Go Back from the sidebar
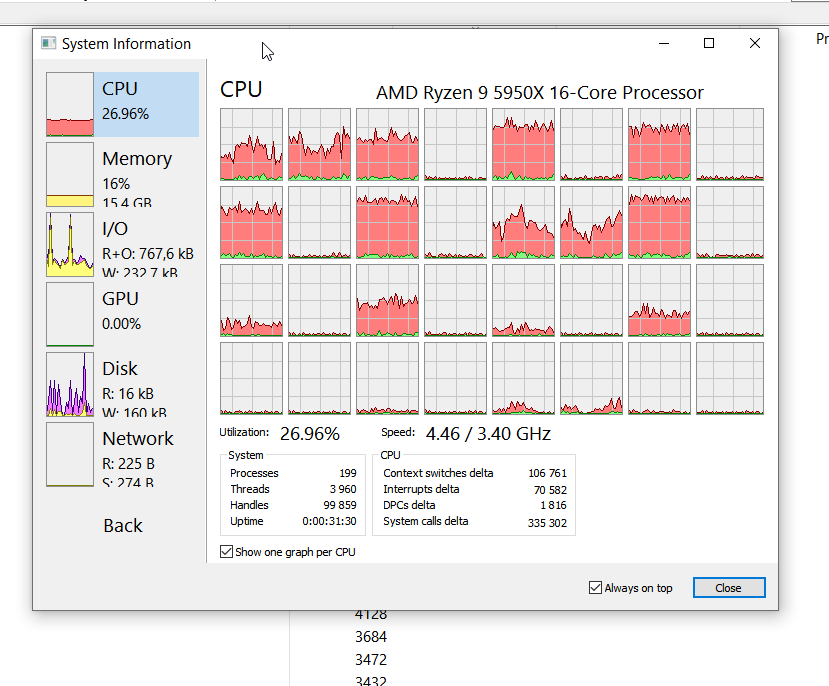The width and height of the screenshot is (829, 686). [x=123, y=526]
